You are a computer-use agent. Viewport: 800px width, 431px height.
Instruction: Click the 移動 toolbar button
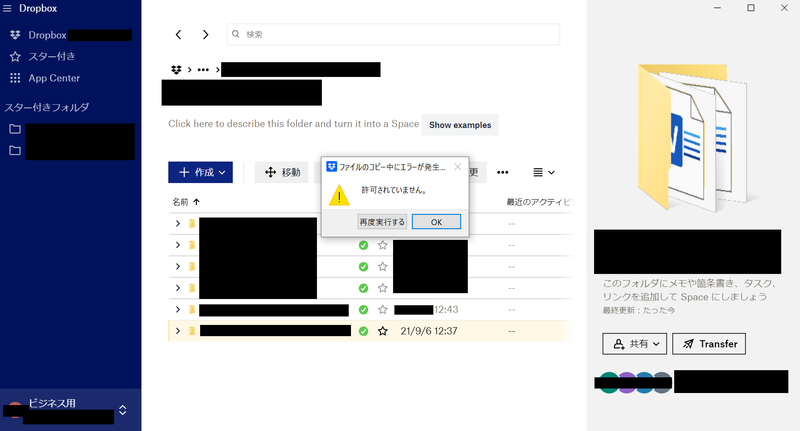(x=283, y=172)
